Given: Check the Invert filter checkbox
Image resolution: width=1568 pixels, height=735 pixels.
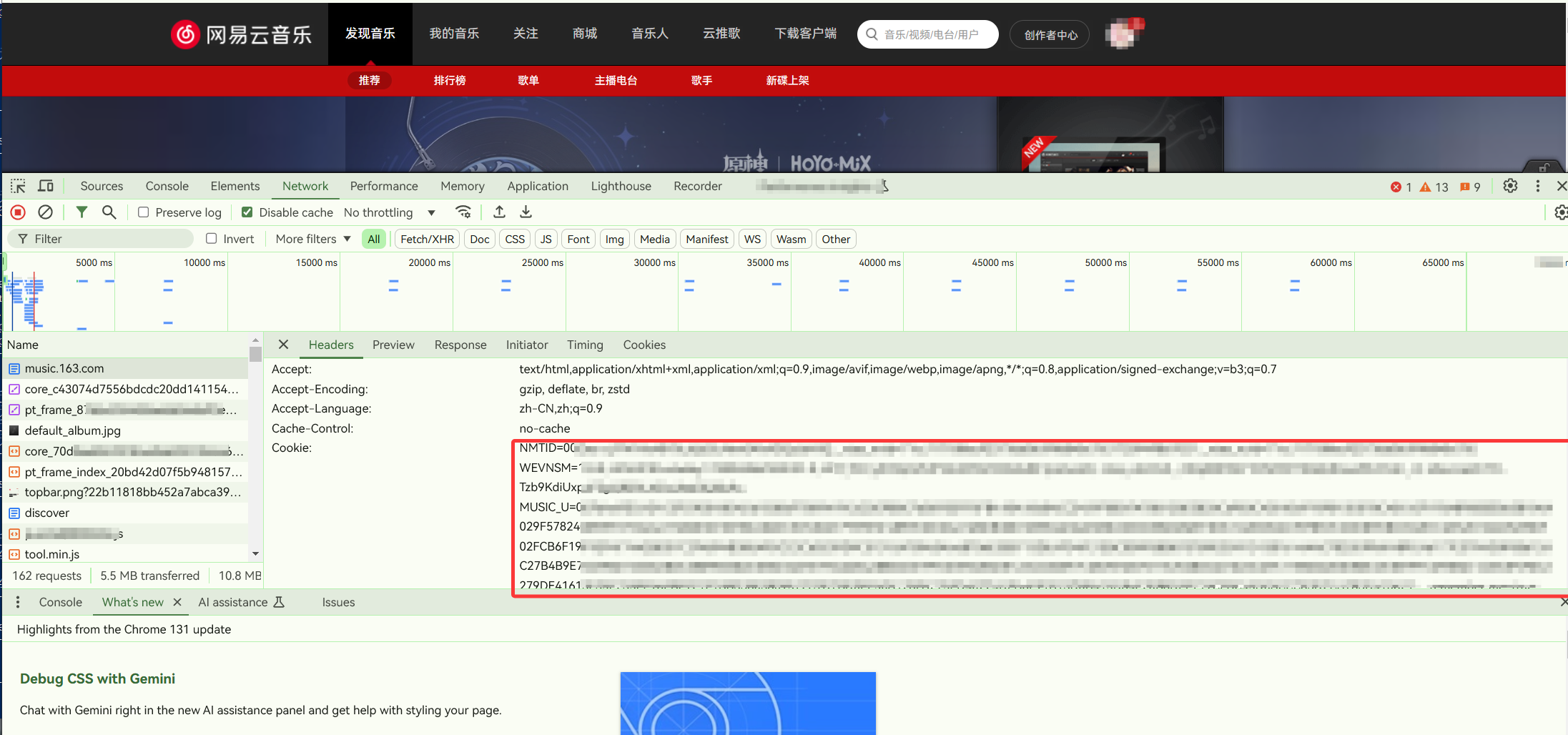Looking at the screenshot, I should coord(212,239).
